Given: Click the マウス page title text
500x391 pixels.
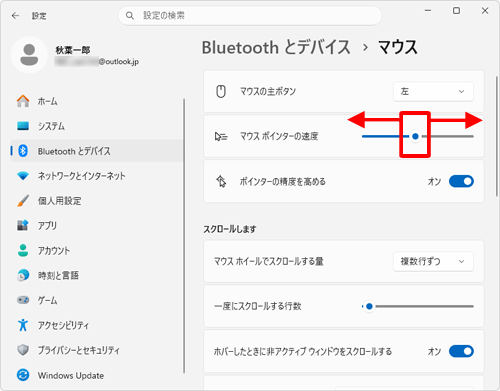Looking at the screenshot, I should coord(398,47).
